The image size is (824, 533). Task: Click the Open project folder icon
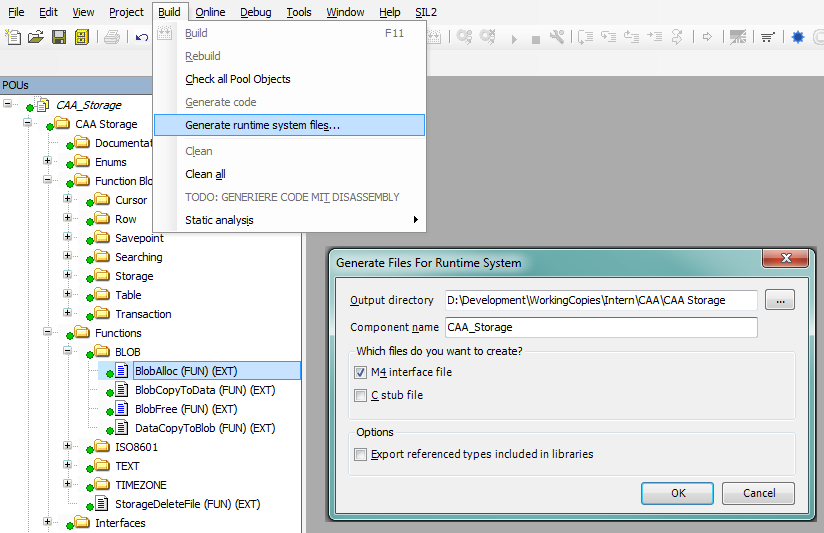pyautogui.click(x=36, y=37)
